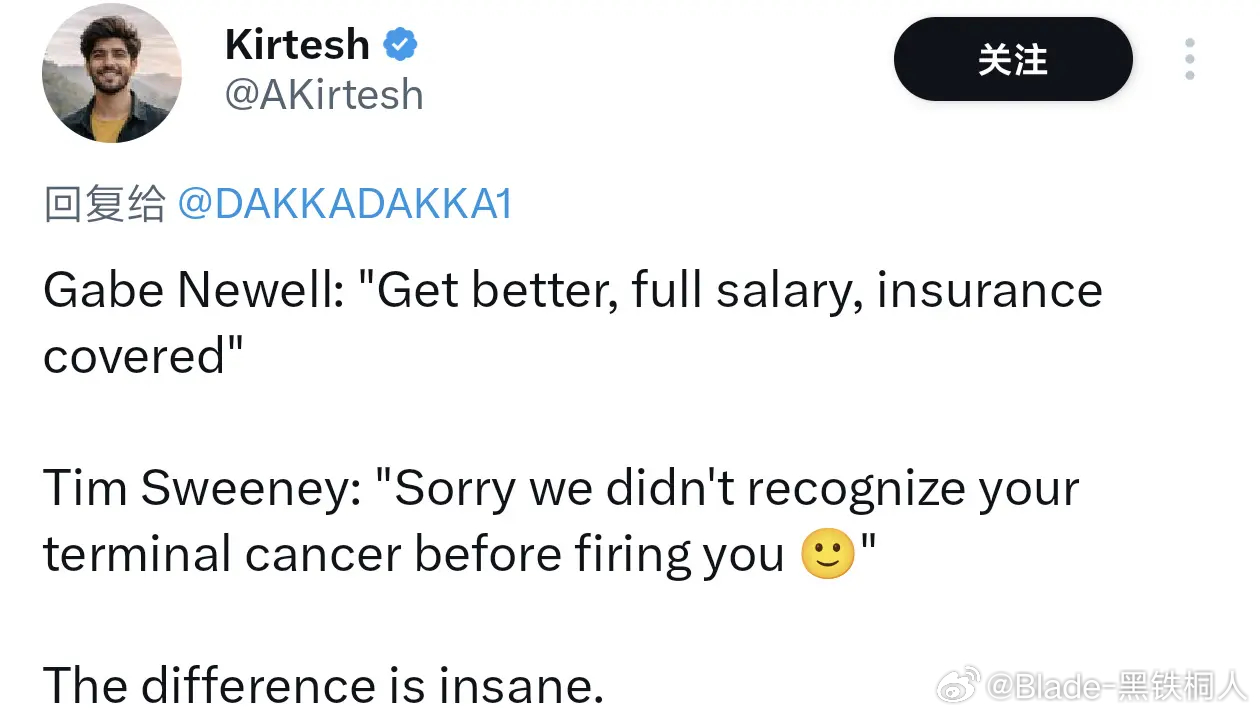Image resolution: width=1260 pixels, height=716 pixels.
Task: Click the @Blade-黑铁桐人 watermark text
Action: pos(1116,687)
